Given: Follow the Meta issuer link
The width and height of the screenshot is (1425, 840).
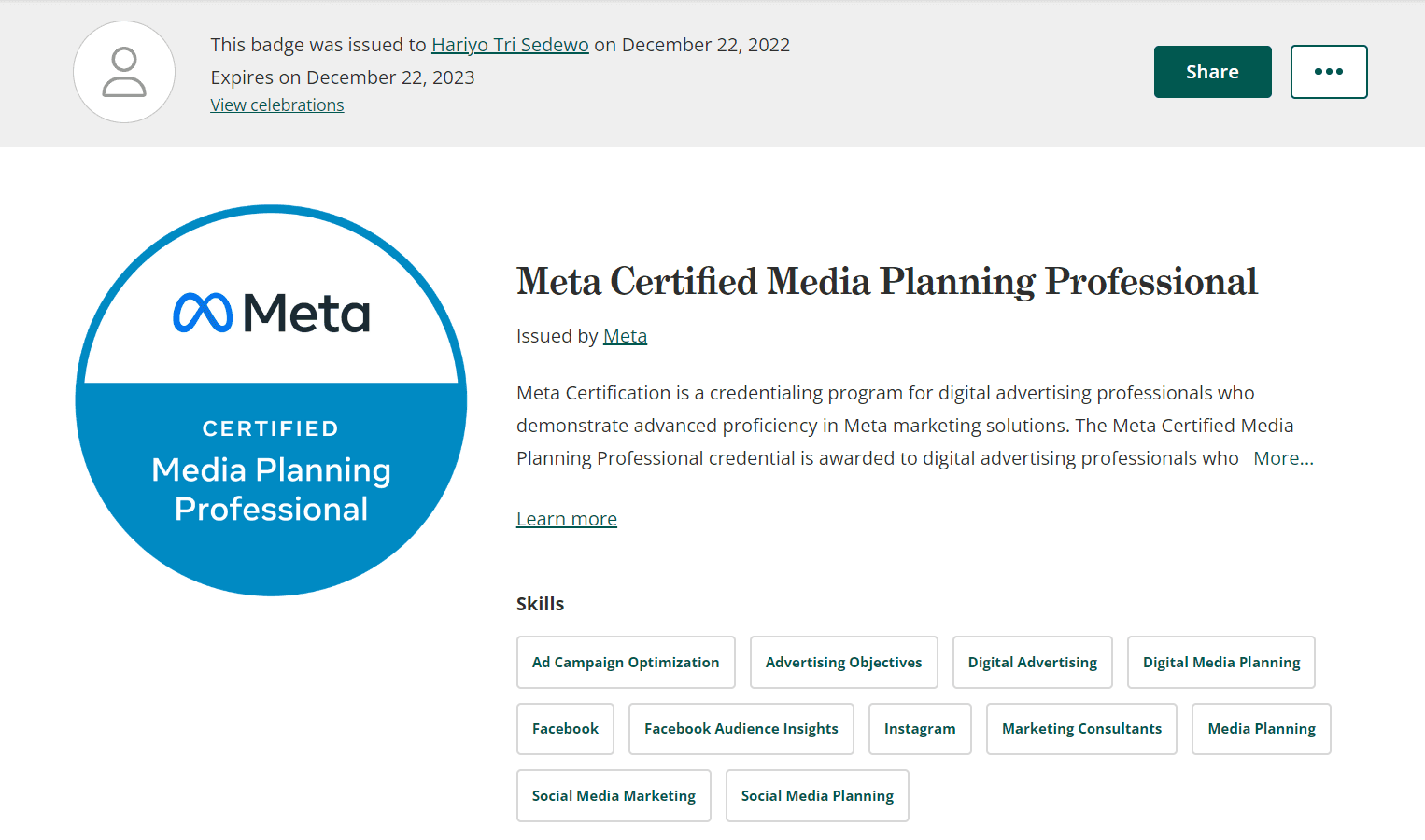Looking at the screenshot, I should [x=625, y=336].
